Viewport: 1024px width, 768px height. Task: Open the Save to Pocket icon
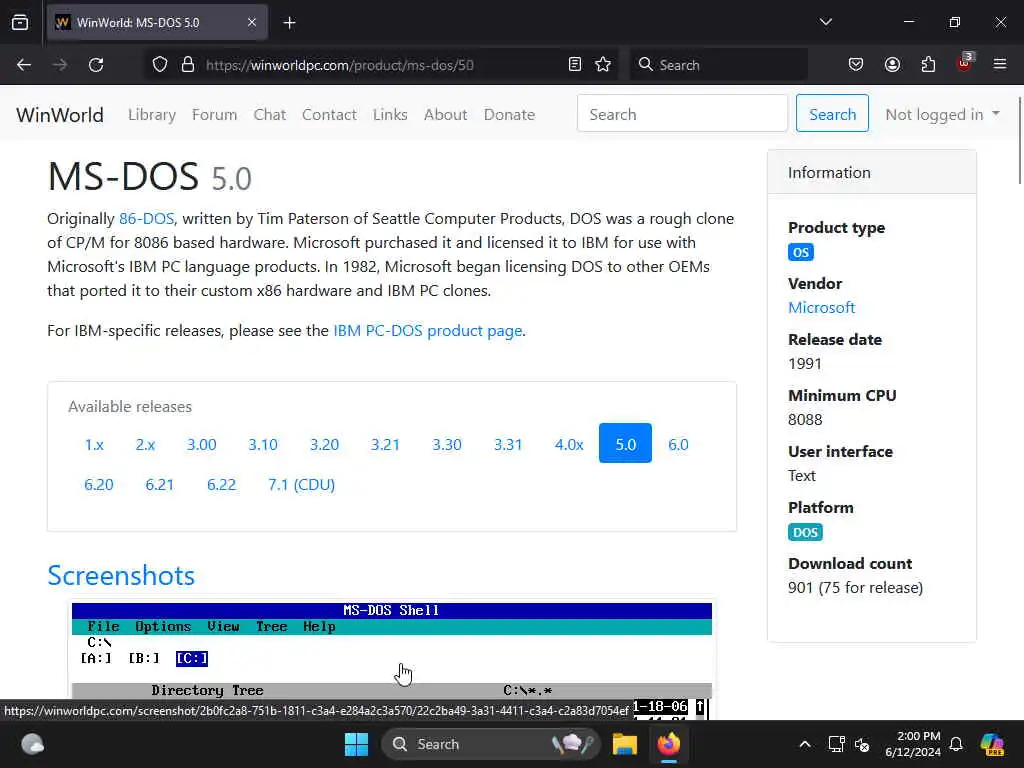click(x=856, y=65)
